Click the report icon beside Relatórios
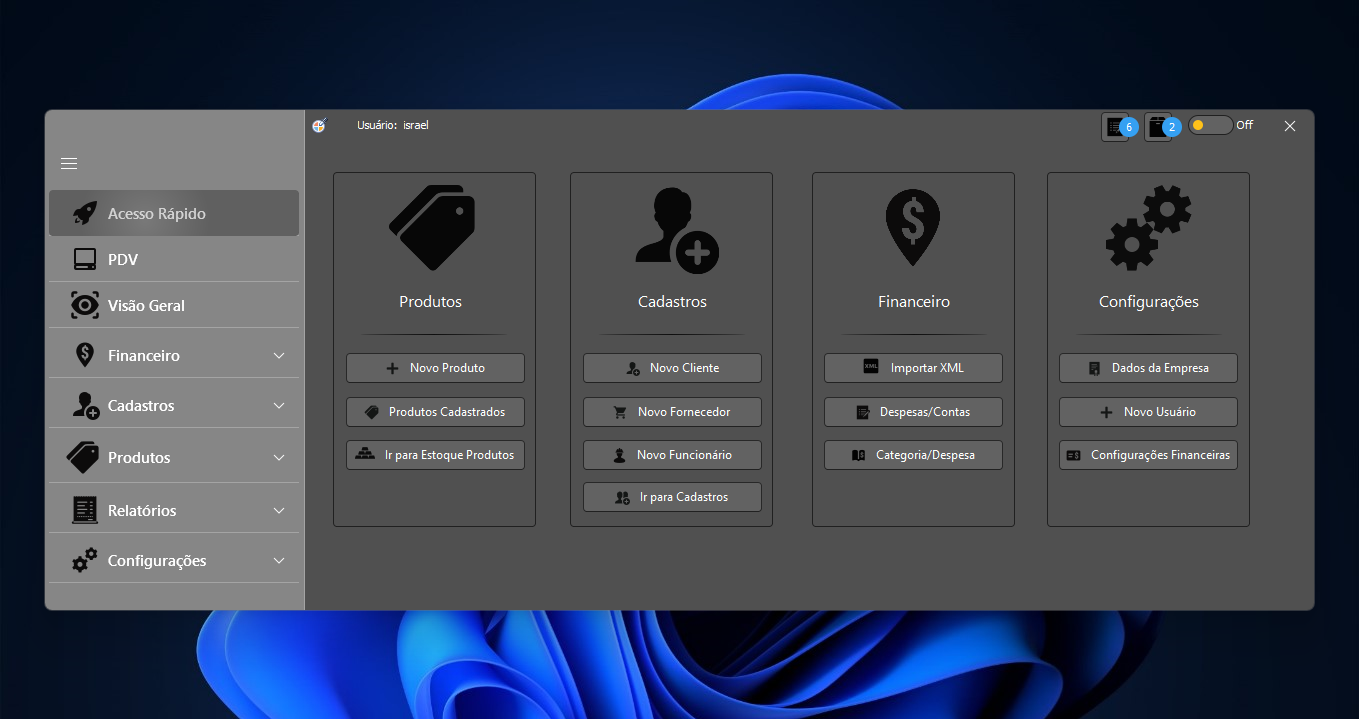1359x719 pixels. tap(85, 510)
